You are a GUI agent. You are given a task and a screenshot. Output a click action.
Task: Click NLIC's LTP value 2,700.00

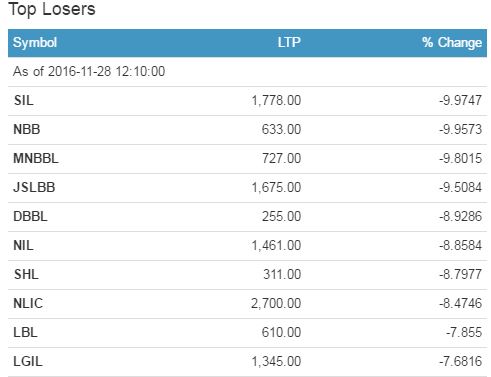276,303
